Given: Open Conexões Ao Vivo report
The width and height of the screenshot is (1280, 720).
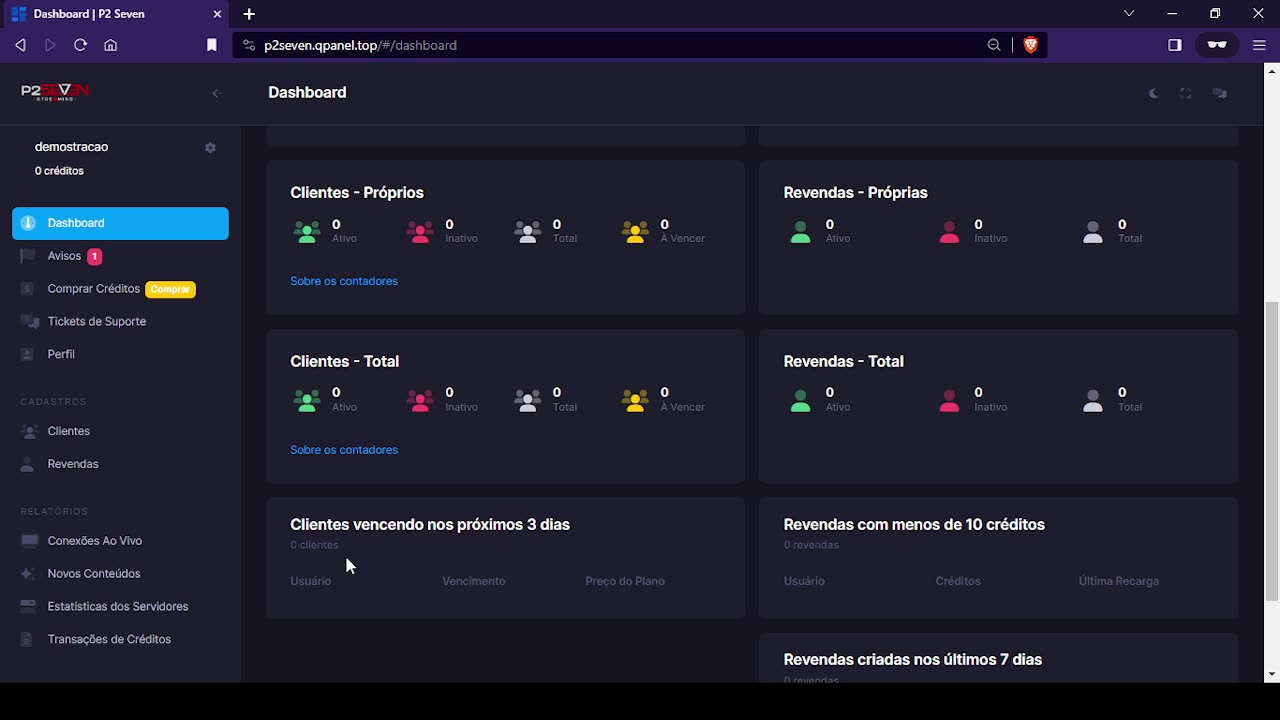Looking at the screenshot, I should tap(95, 541).
